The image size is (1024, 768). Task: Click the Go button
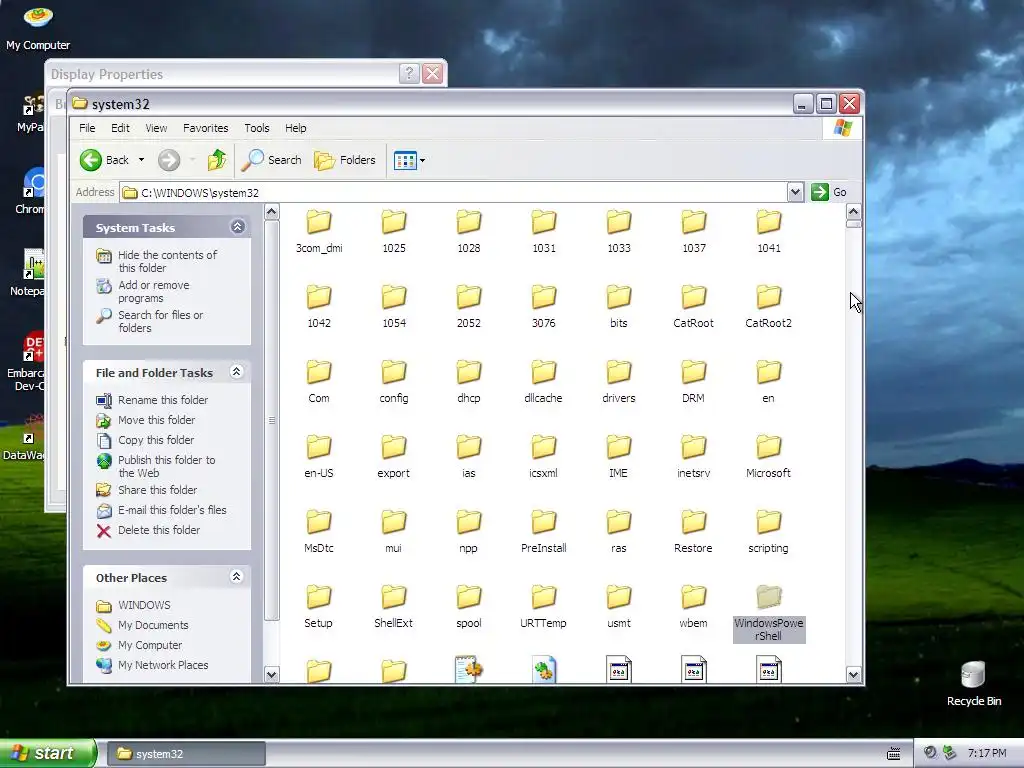[x=829, y=192]
